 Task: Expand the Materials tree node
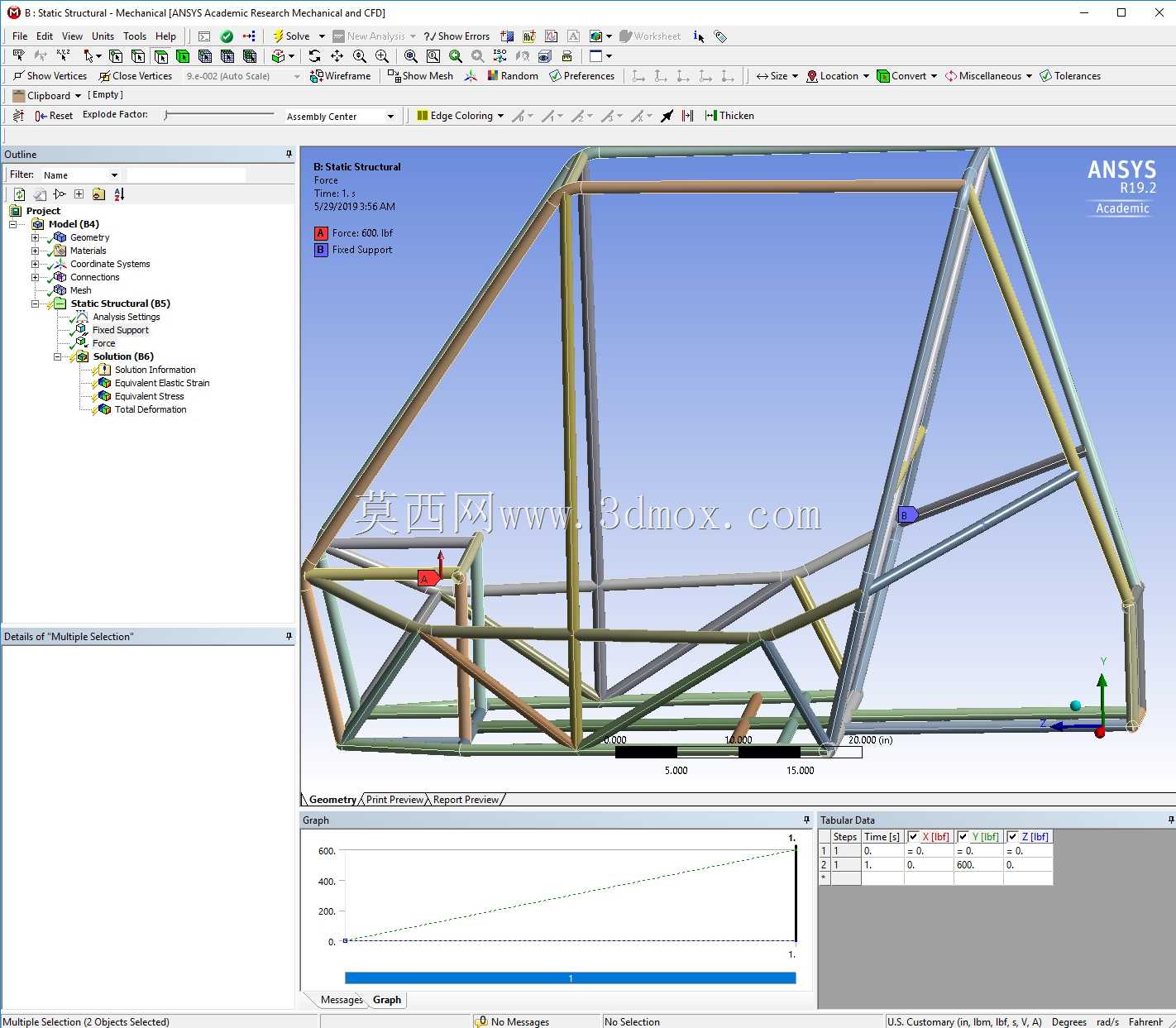35,251
